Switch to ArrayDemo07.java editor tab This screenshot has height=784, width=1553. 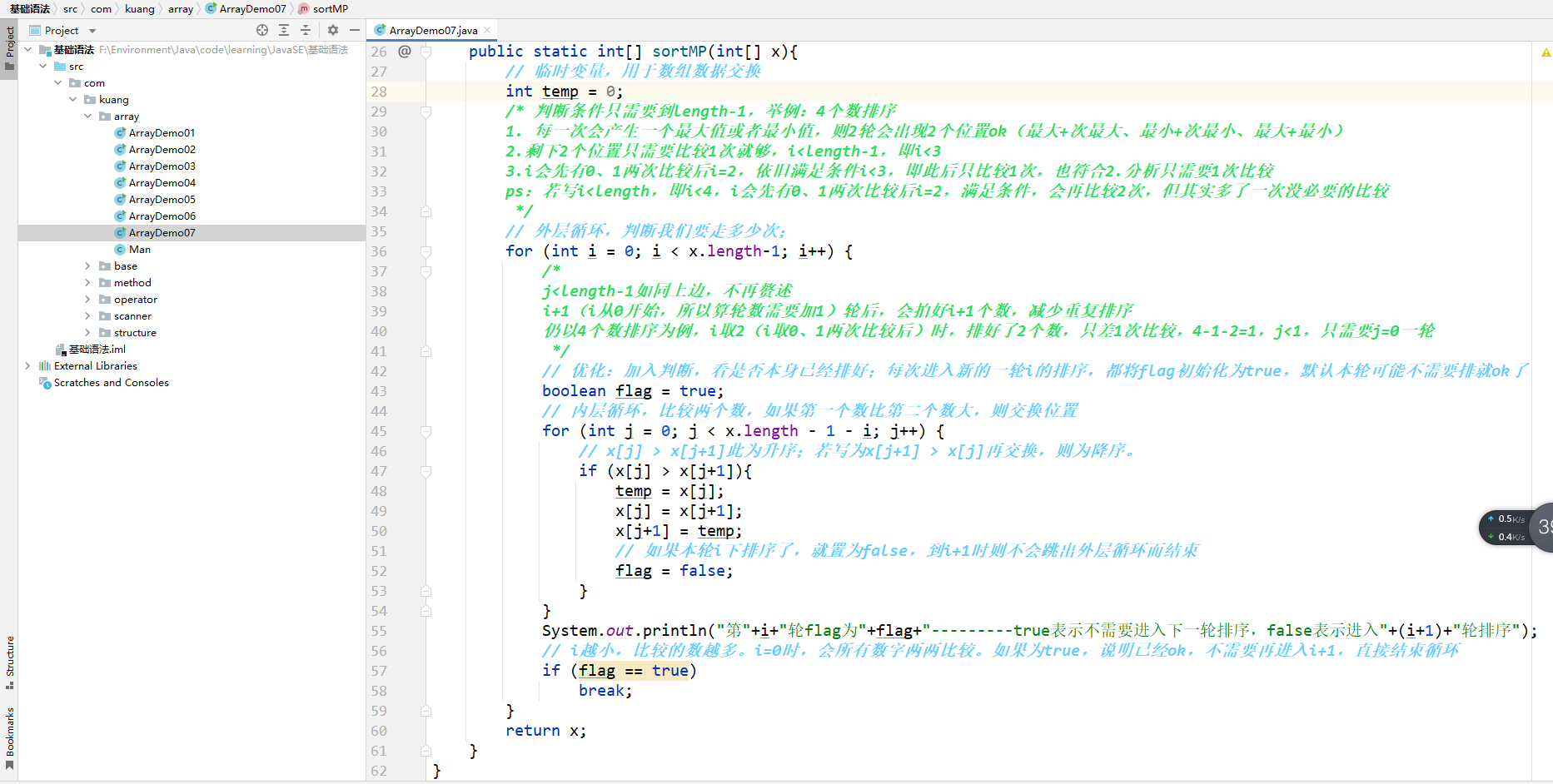(433, 31)
